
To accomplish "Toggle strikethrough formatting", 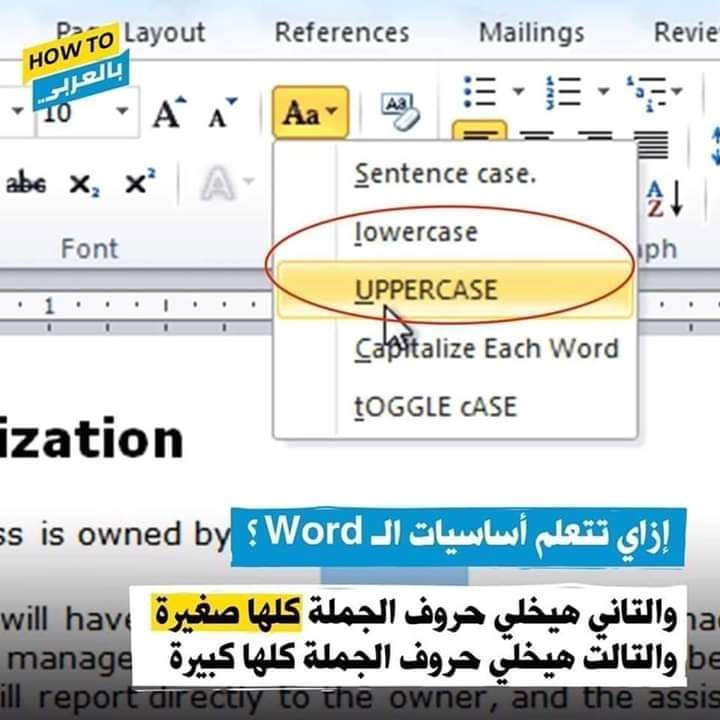I will point(26,184).
